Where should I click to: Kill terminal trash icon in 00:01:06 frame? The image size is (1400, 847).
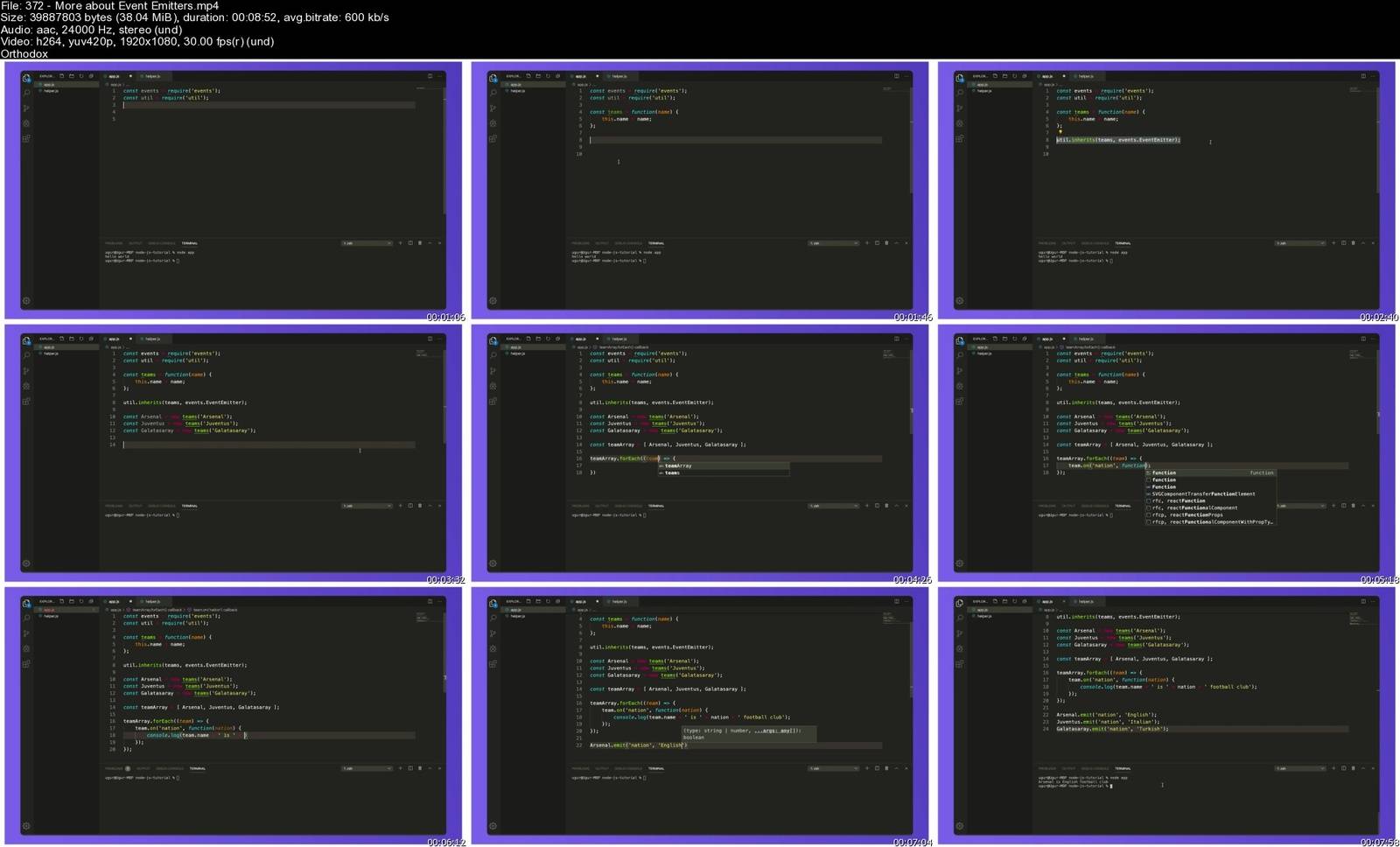[x=420, y=243]
